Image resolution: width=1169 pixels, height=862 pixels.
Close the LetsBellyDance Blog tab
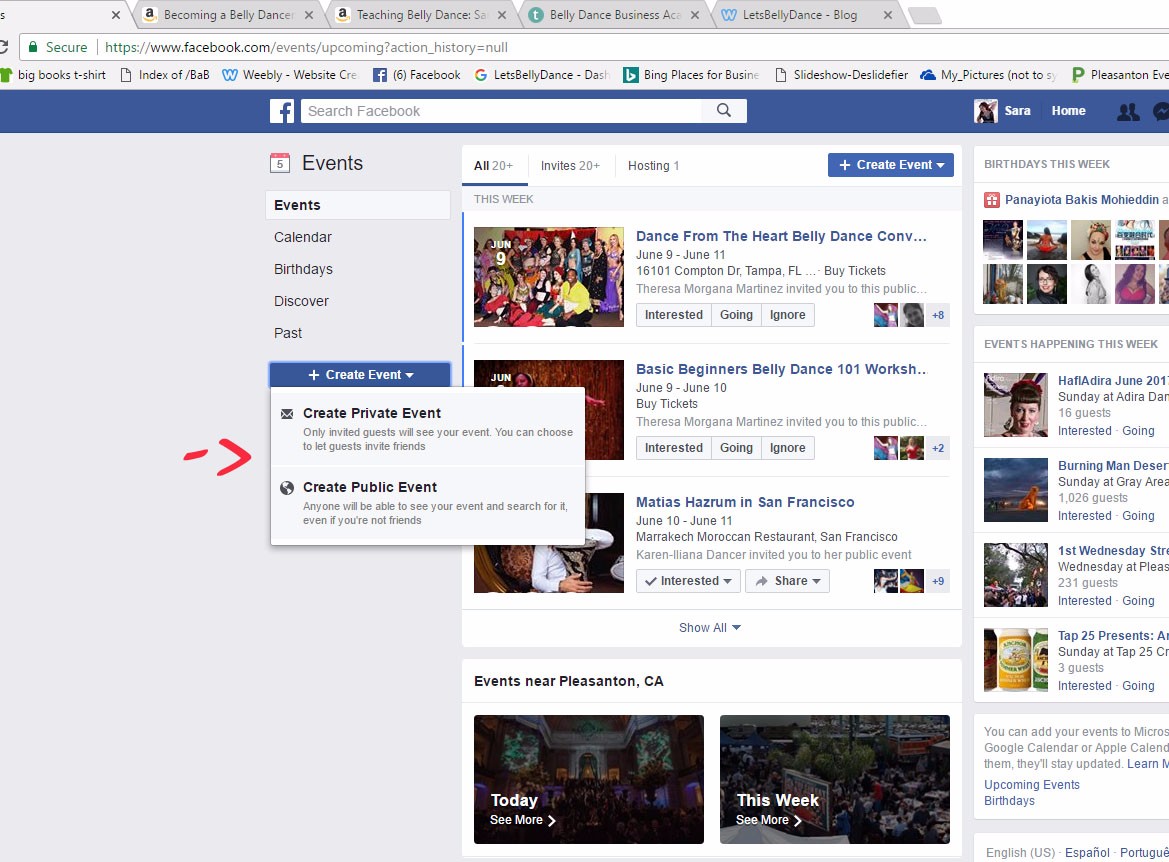(888, 15)
